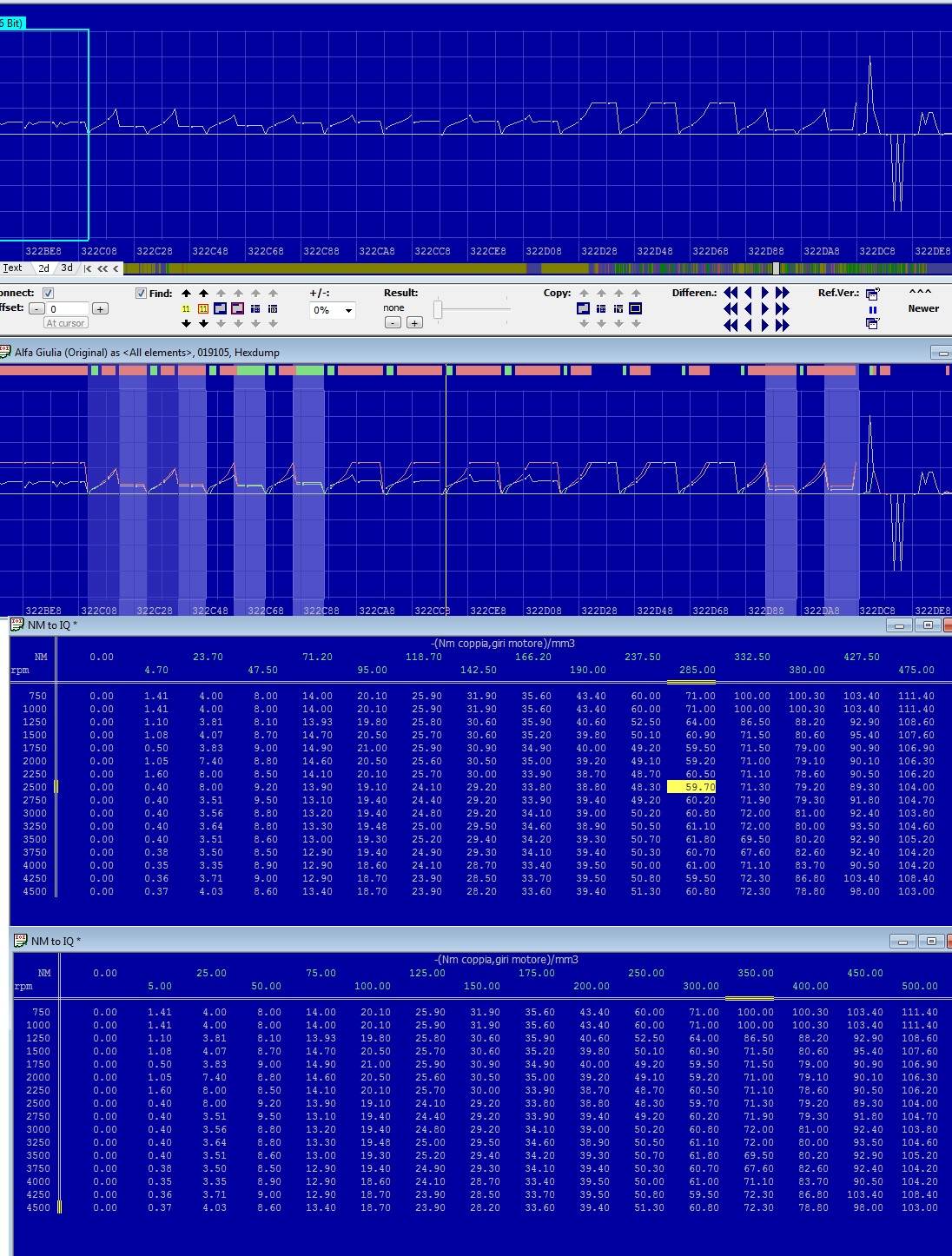This screenshot has height=1256, width=952.
Task: Click the black down arrow below the orange-boxed 11 Find icon
Action: tap(203, 323)
